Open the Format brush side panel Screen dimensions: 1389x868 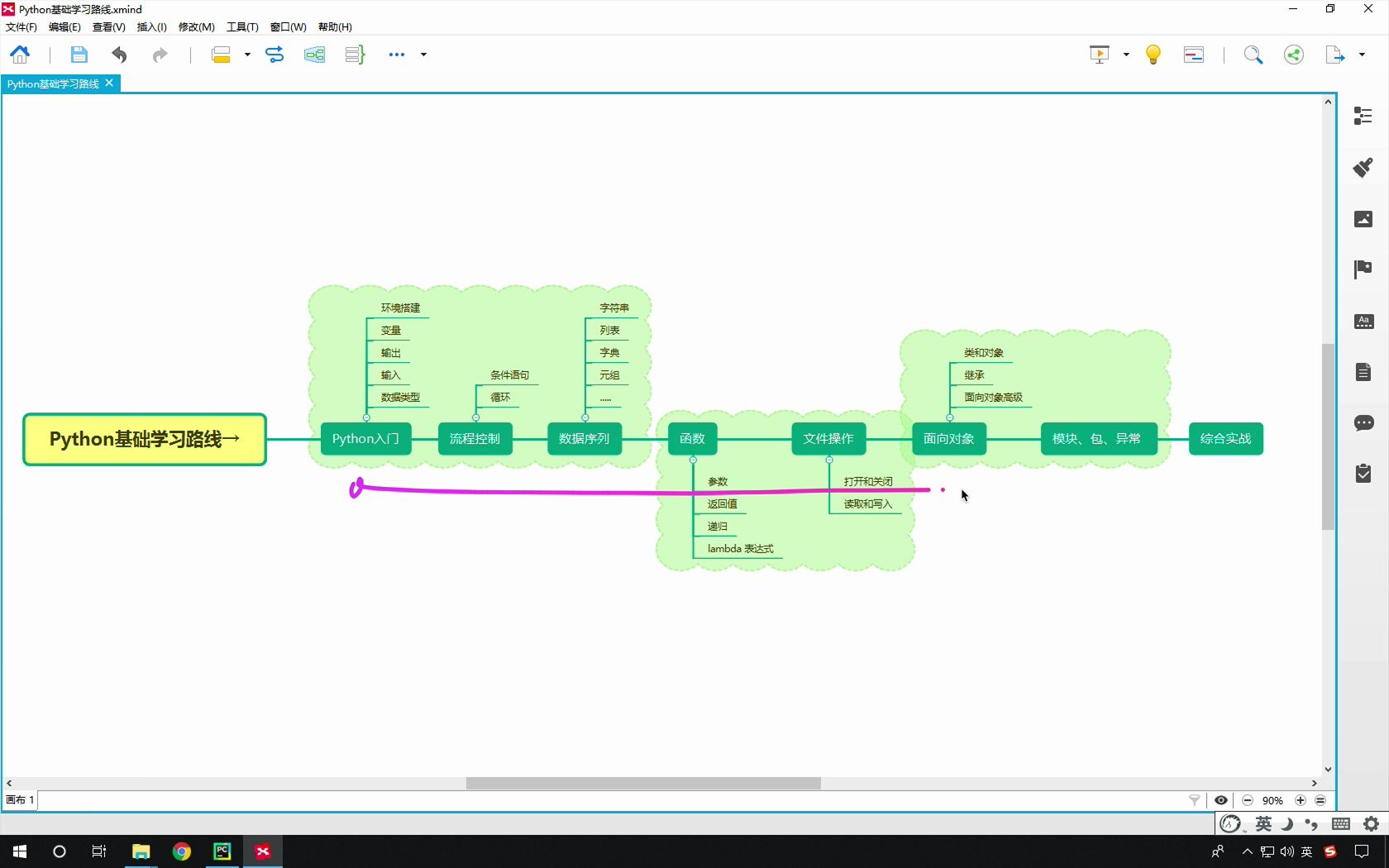coord(1363,167)
